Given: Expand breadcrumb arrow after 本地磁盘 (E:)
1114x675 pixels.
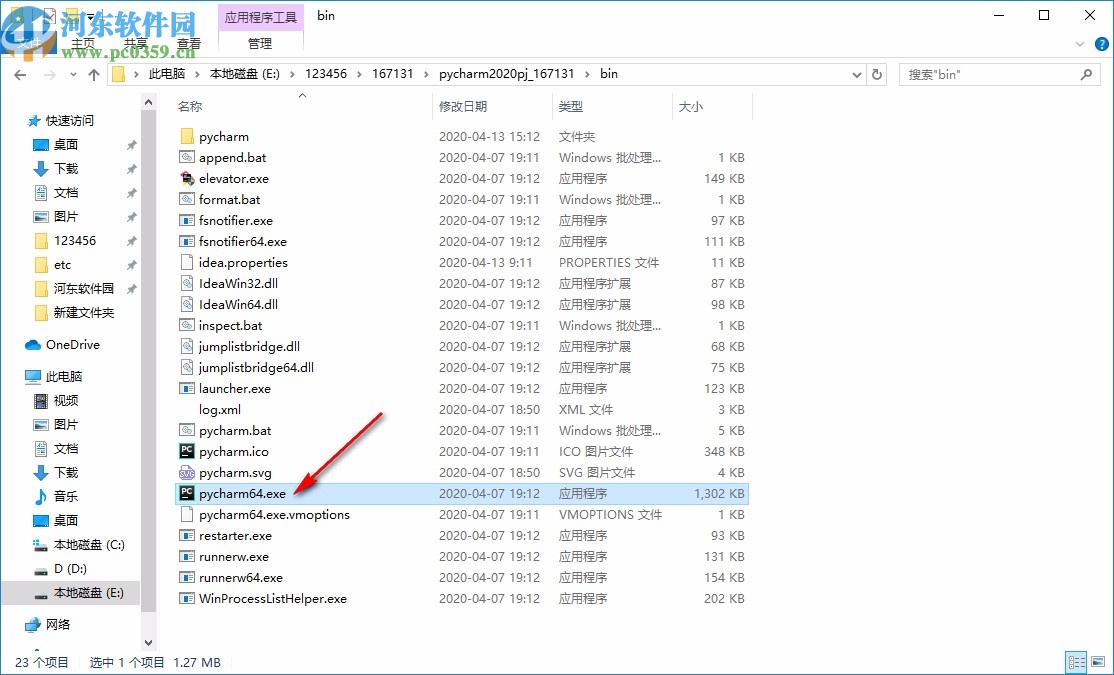Looking at the screenshot, I should click(292, 74).
